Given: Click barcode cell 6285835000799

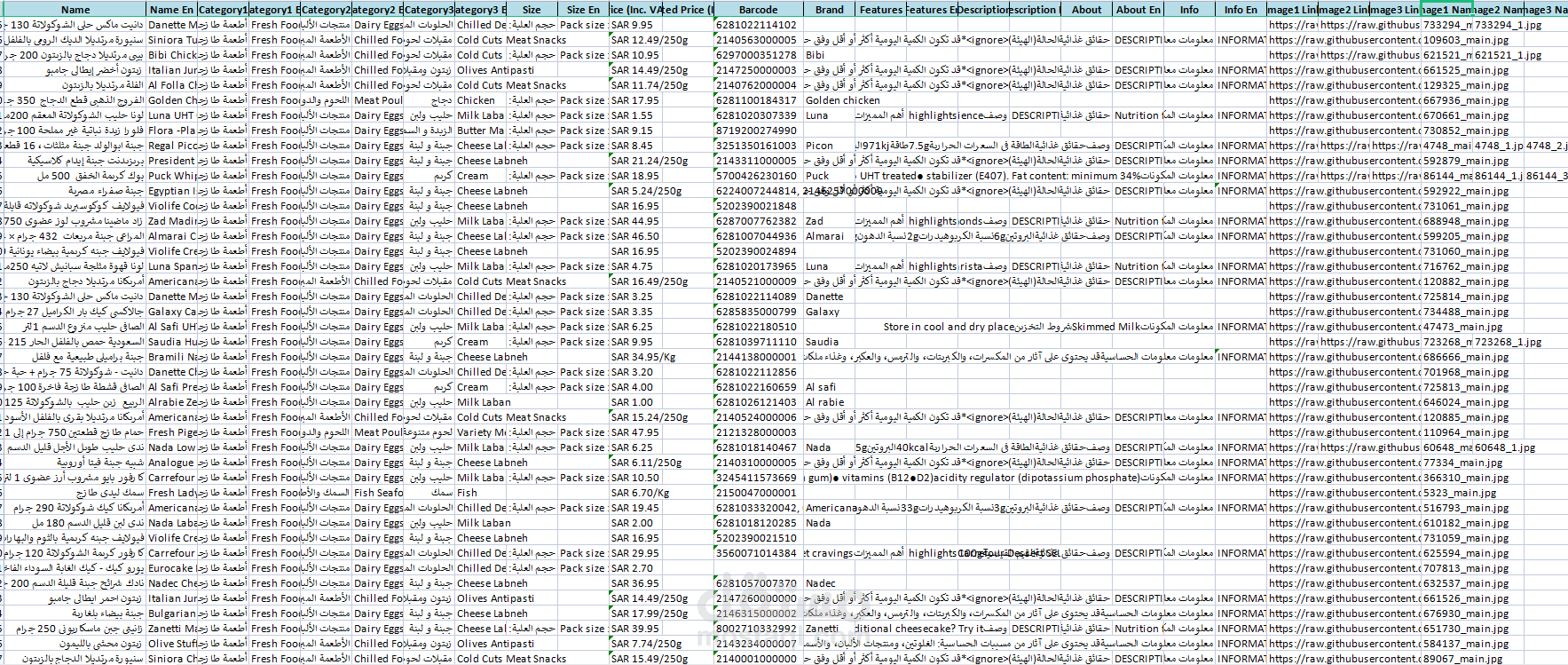Looking at the screenshot, I should [759, 312].
